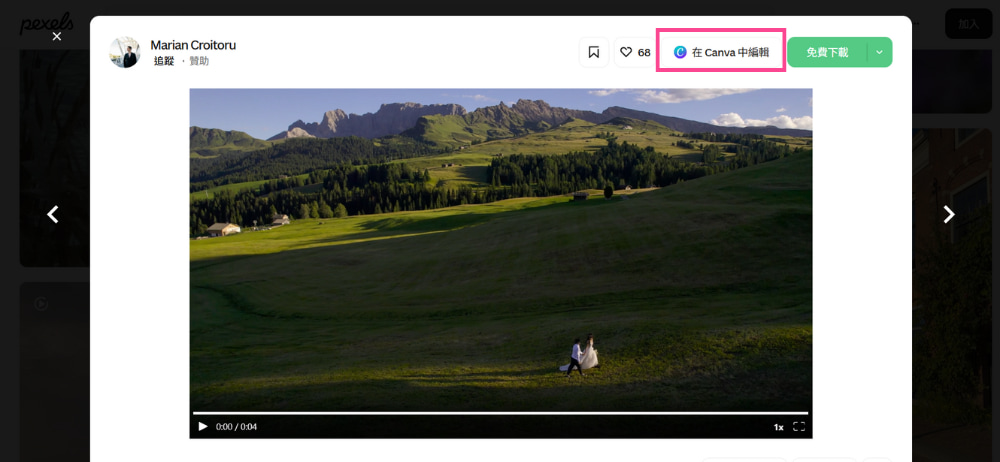This screenshot has height=462, width=1000.
Task: Play the video with the play button
Action: (203, 427)
